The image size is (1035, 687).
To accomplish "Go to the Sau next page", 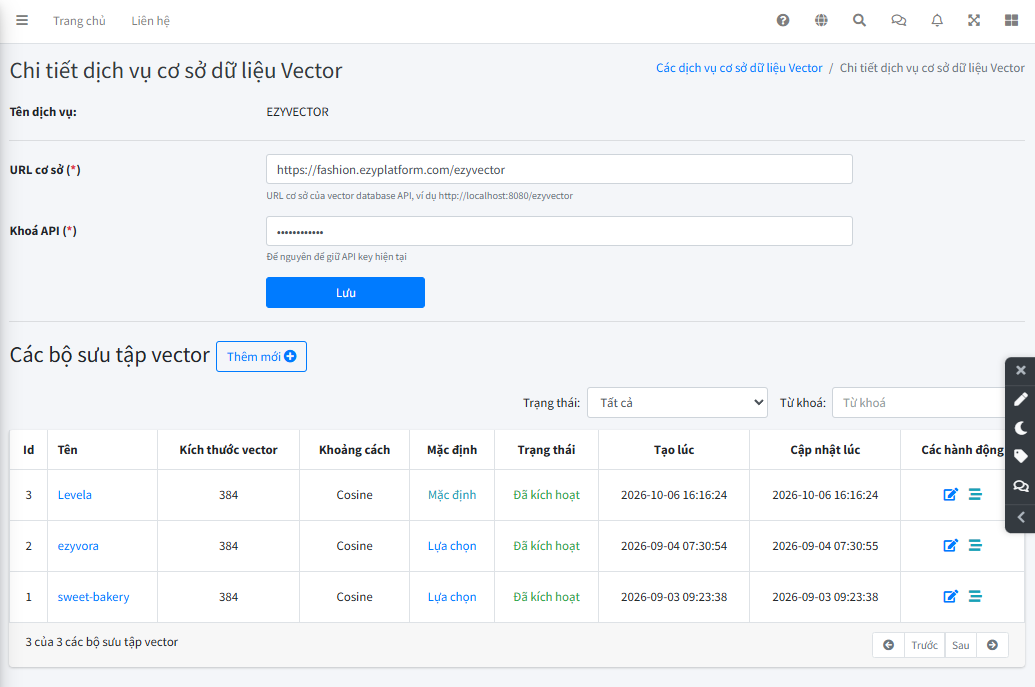I will pos(960,645).
